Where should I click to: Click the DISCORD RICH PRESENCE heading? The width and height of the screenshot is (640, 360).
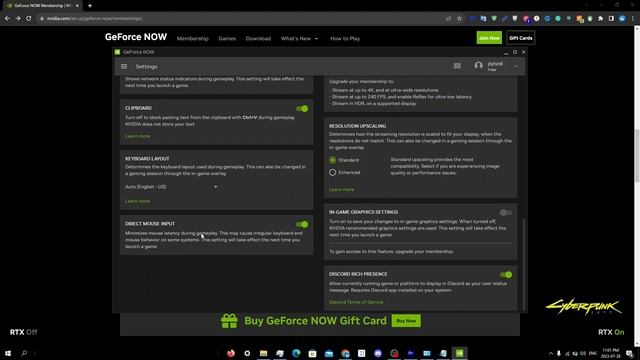point(358,274)
